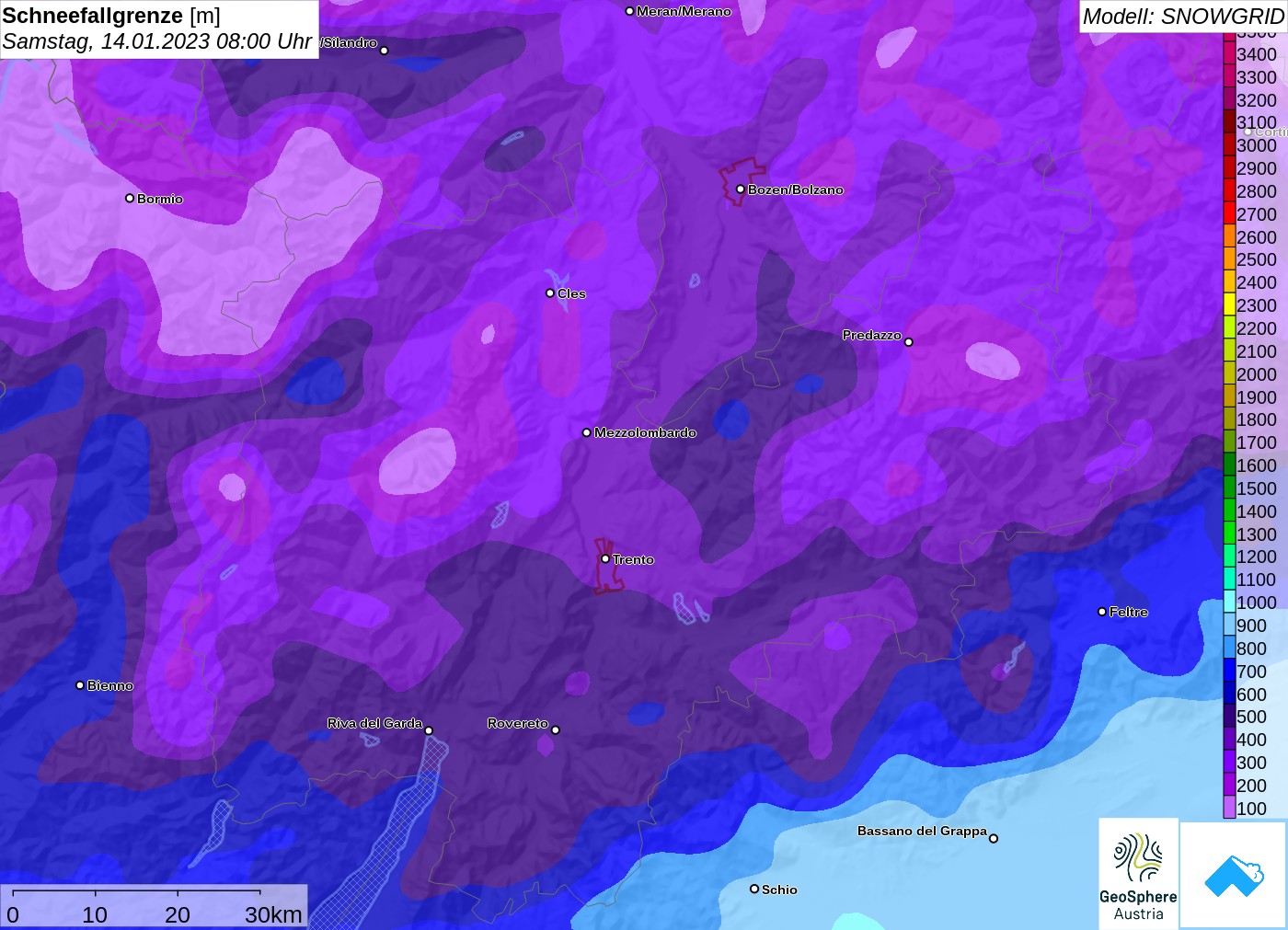This screenshot has width=1288, height=930.
Task: Click the Meran/Merano marker dot
Action: (629, 11)
